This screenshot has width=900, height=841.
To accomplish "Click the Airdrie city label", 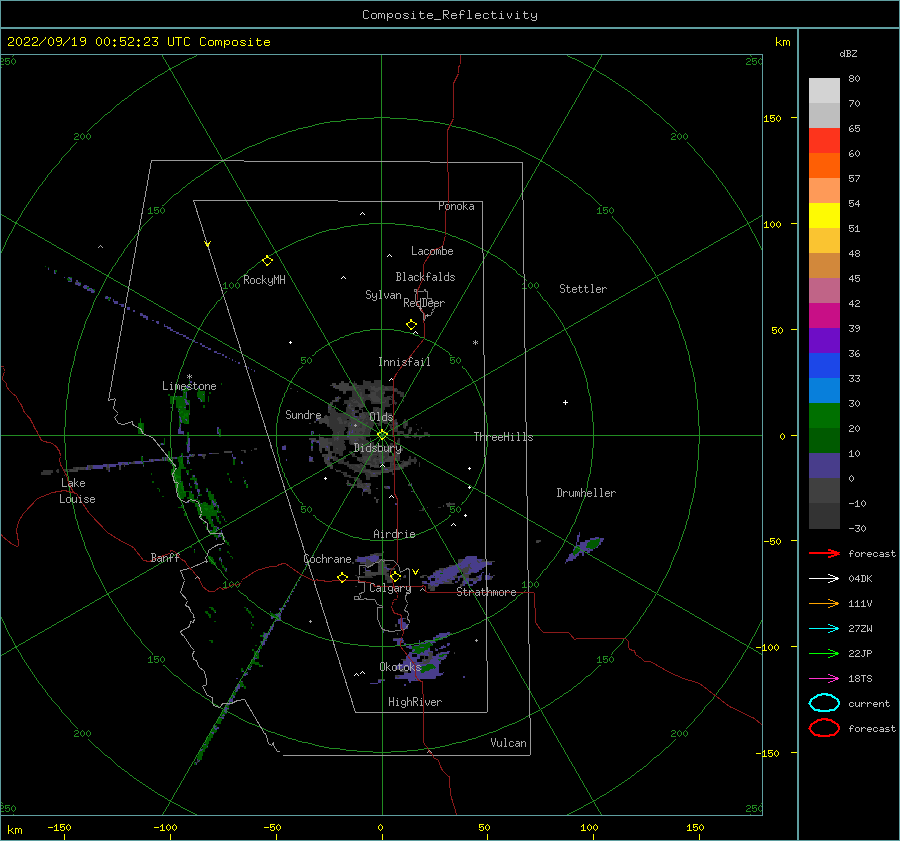I will pyautogui.click(x=394, y=534).
